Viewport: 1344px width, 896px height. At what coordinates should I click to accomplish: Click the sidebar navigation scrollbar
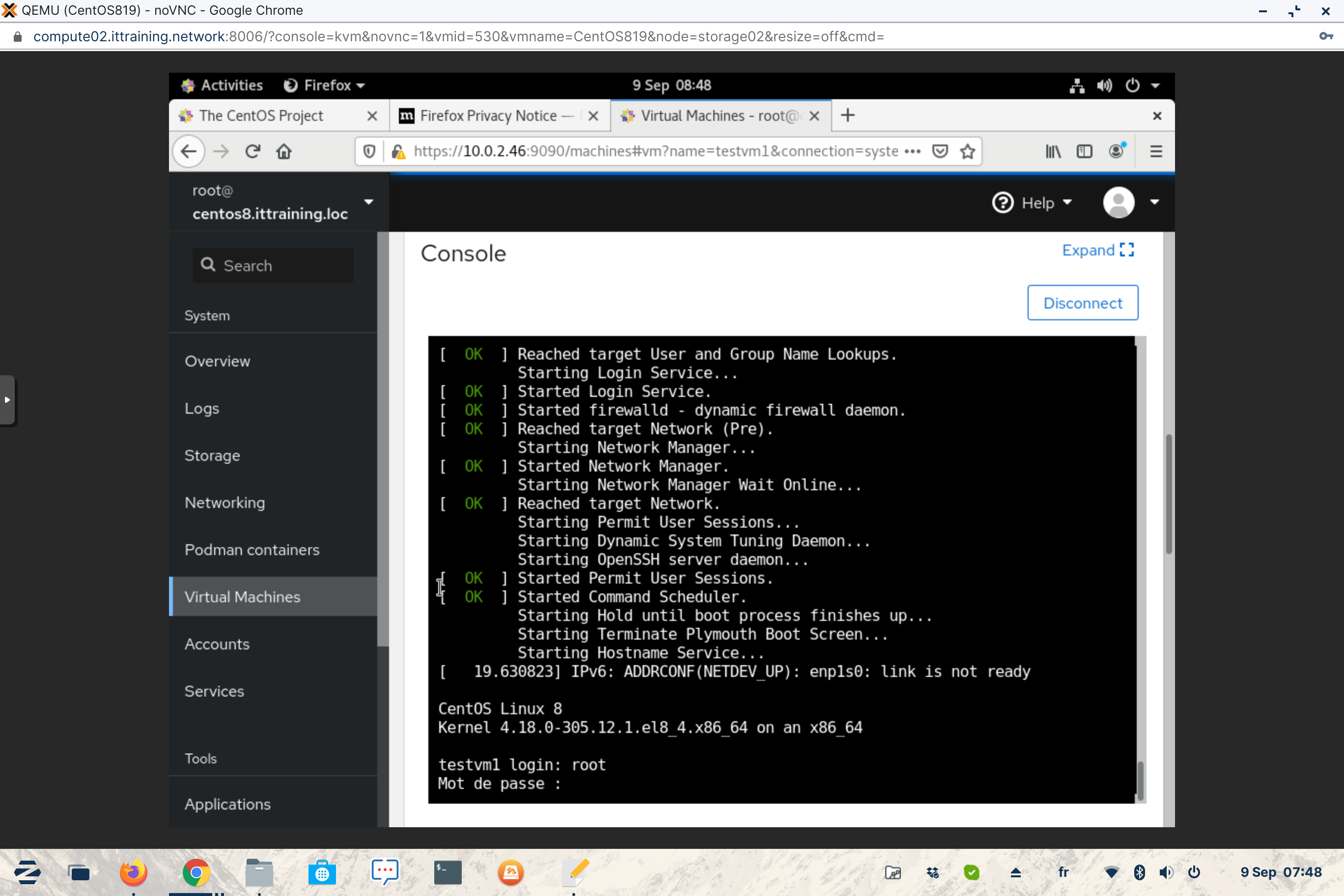(382, 439)
